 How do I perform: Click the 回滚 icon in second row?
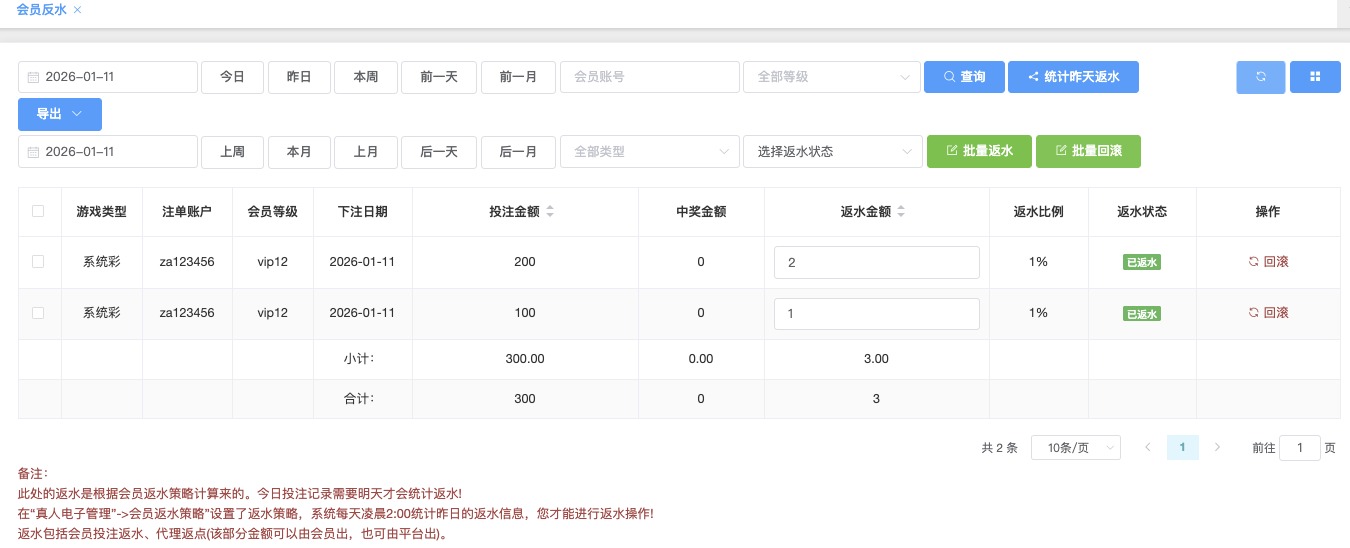click(x=1253, y=313)
